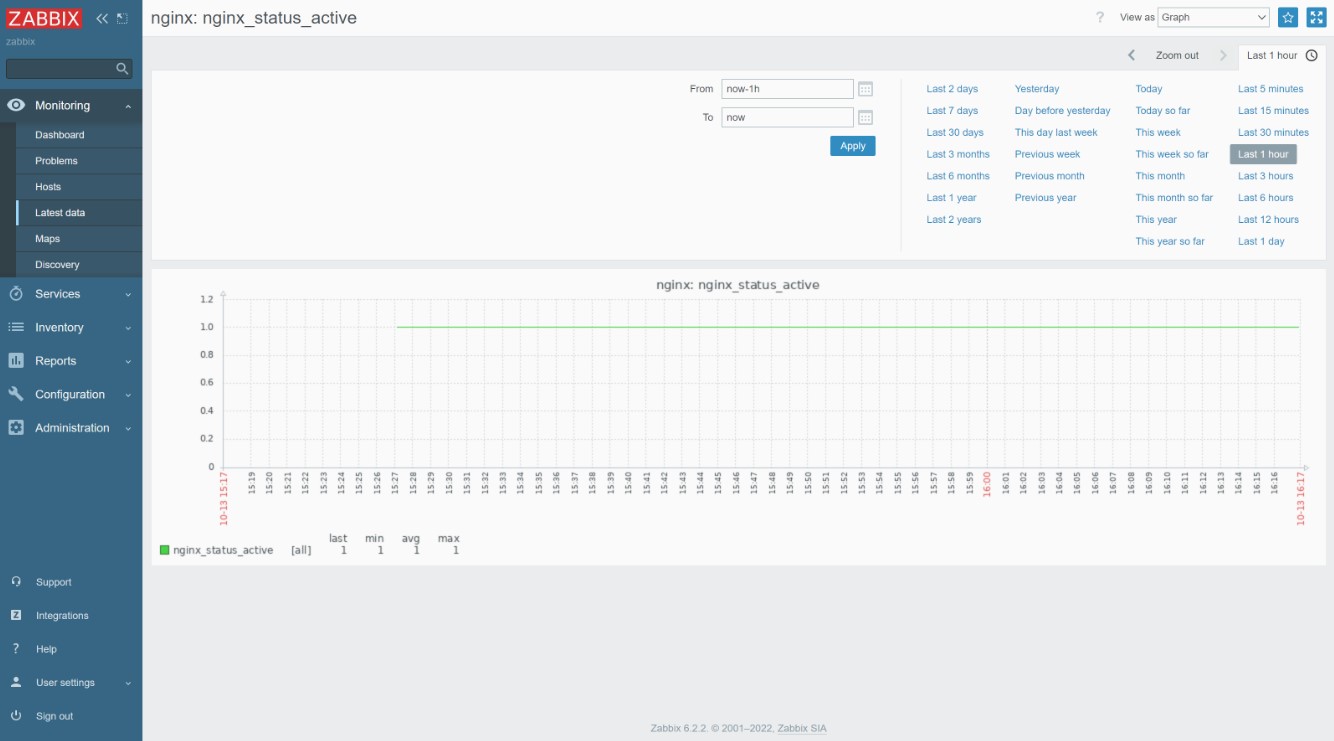The height and width of the screenshot is (741, 1334).
Task: Click the green line in the graph
Action: click(848, 327)
